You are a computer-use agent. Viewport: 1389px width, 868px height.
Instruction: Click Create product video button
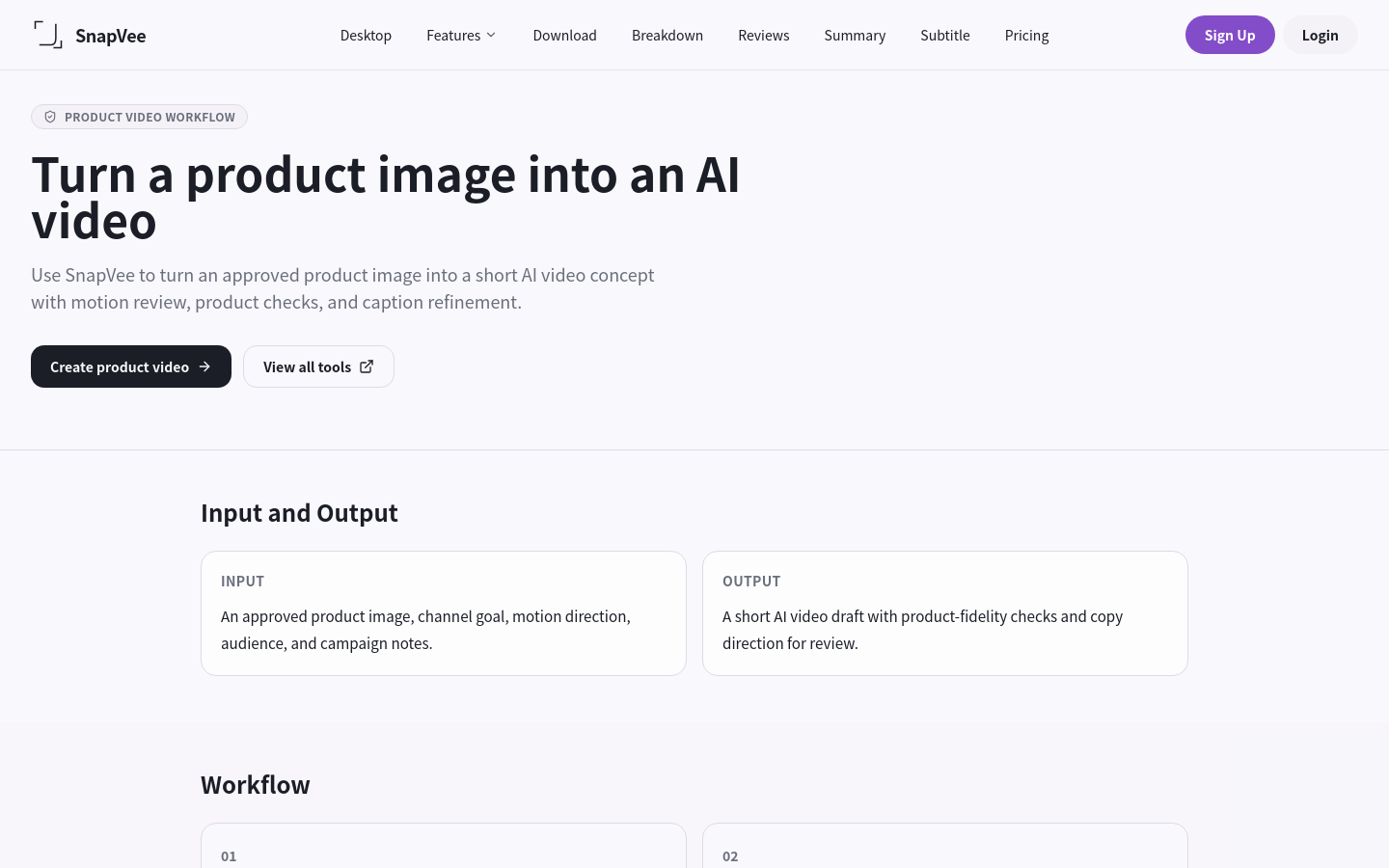[x=131, y=366]
